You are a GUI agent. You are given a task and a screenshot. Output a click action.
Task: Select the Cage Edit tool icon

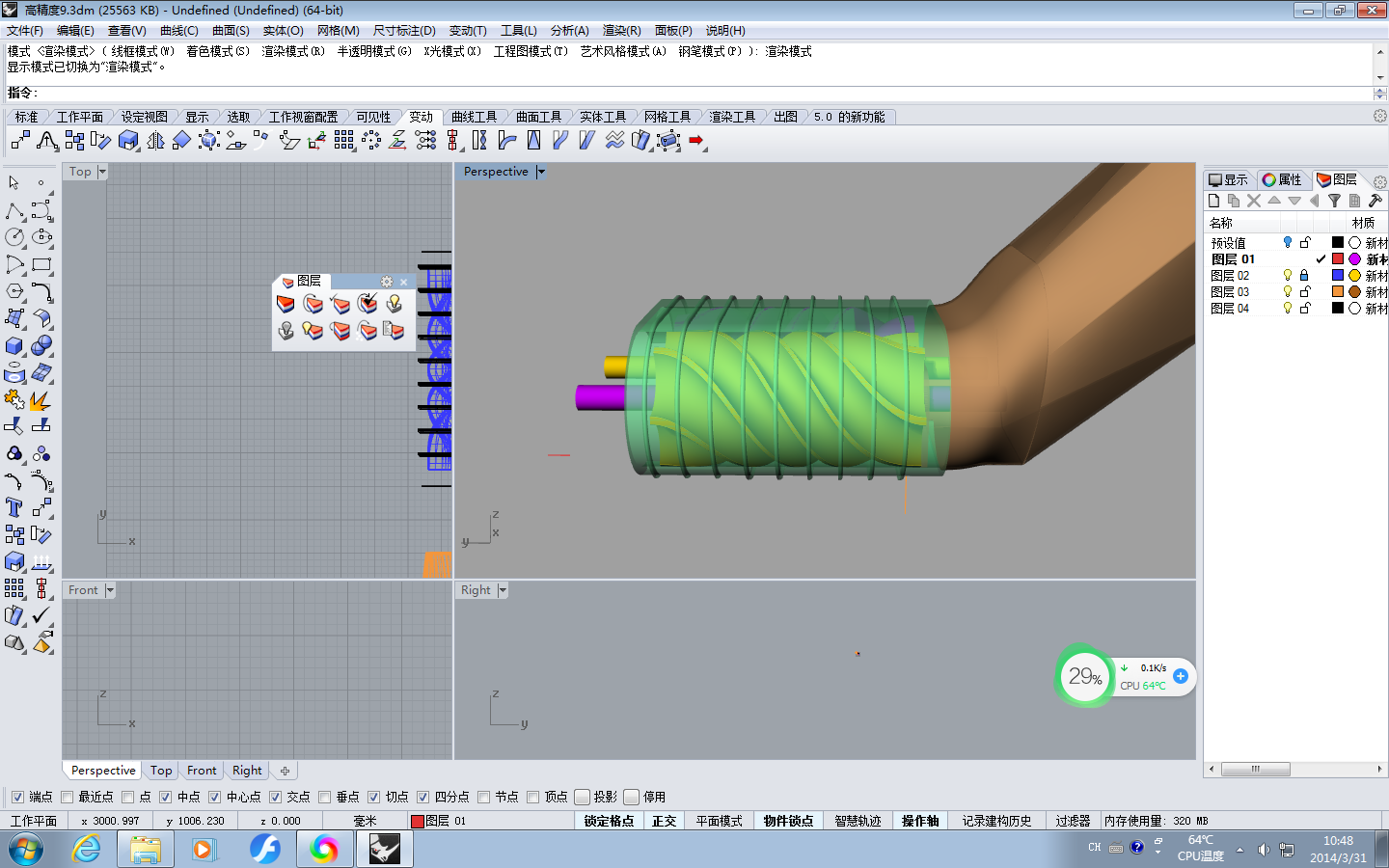[x=668, y=141]
